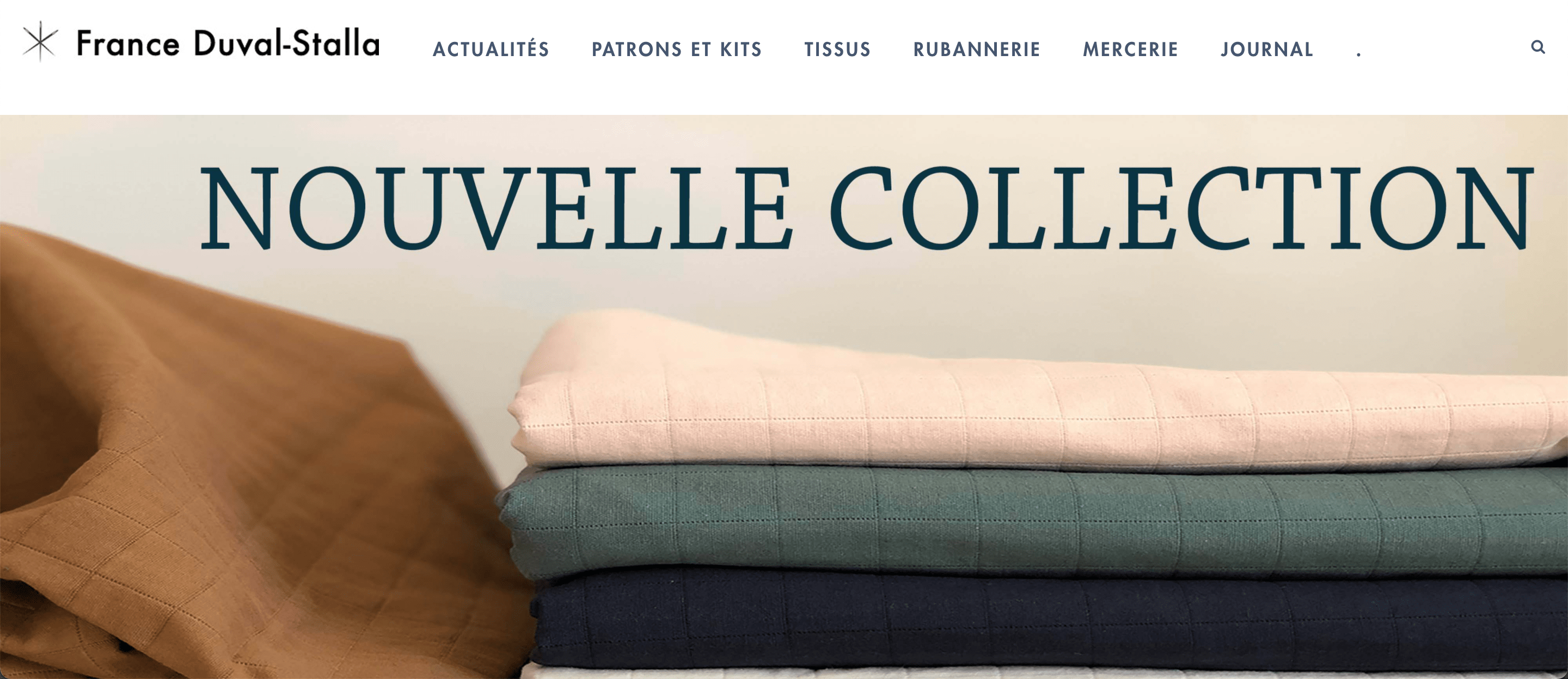This screenshot has height=679, width=1568.
Task: Open search with the magnifying glass icon
Action: 1538,47
